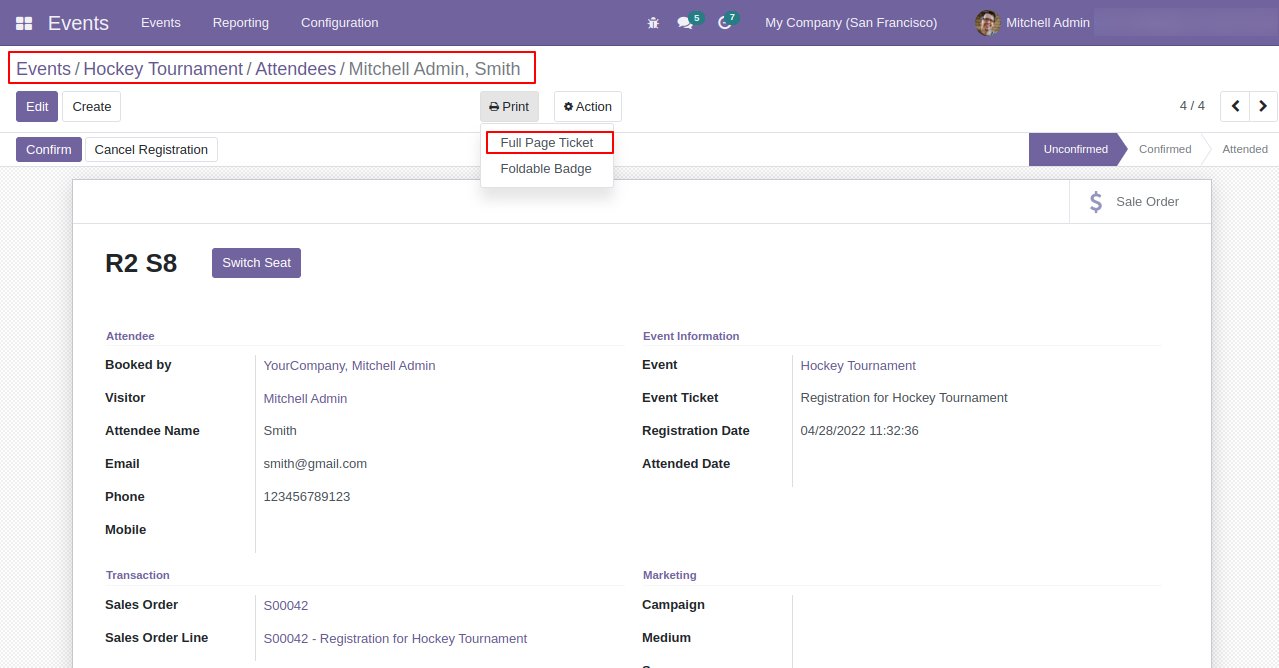Go to Hockey Tournament breadcrumb

[163, 69]
